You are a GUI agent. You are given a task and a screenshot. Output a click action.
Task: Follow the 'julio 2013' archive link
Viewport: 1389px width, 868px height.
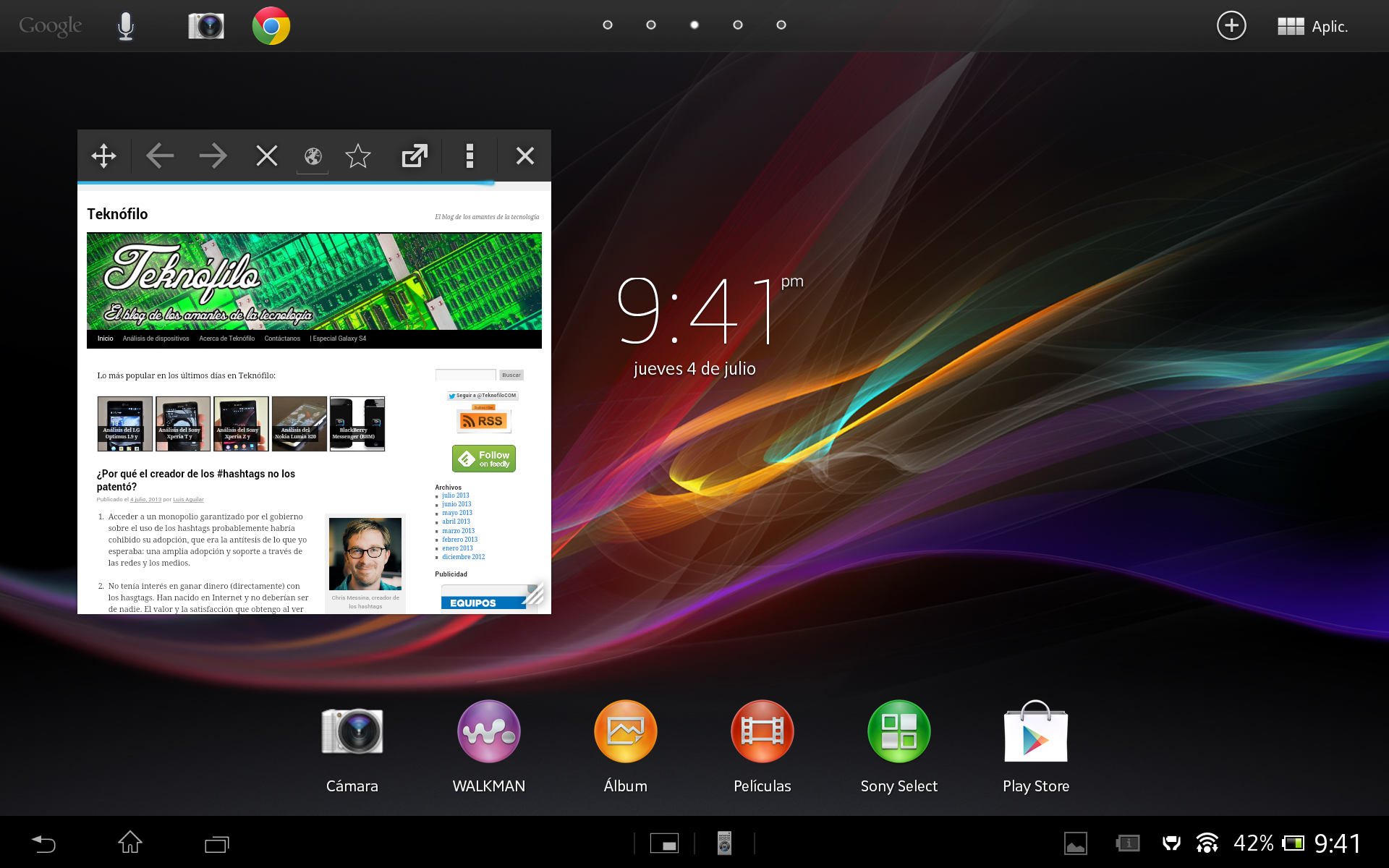[456, 495]
